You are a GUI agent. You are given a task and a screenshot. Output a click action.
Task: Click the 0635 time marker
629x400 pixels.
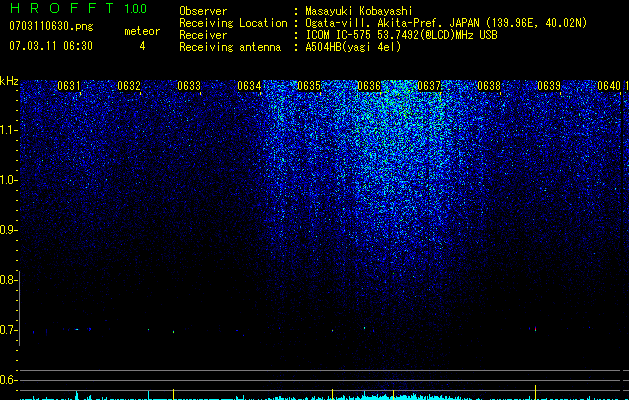point(309,86)
